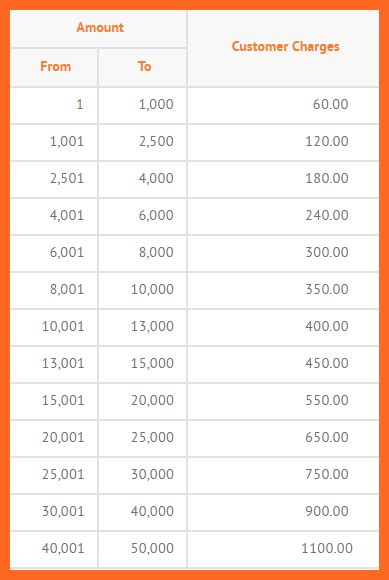Viewport: 389px width, 580px height.
Task: Click the Amount column header
Action: coord(100,28)
